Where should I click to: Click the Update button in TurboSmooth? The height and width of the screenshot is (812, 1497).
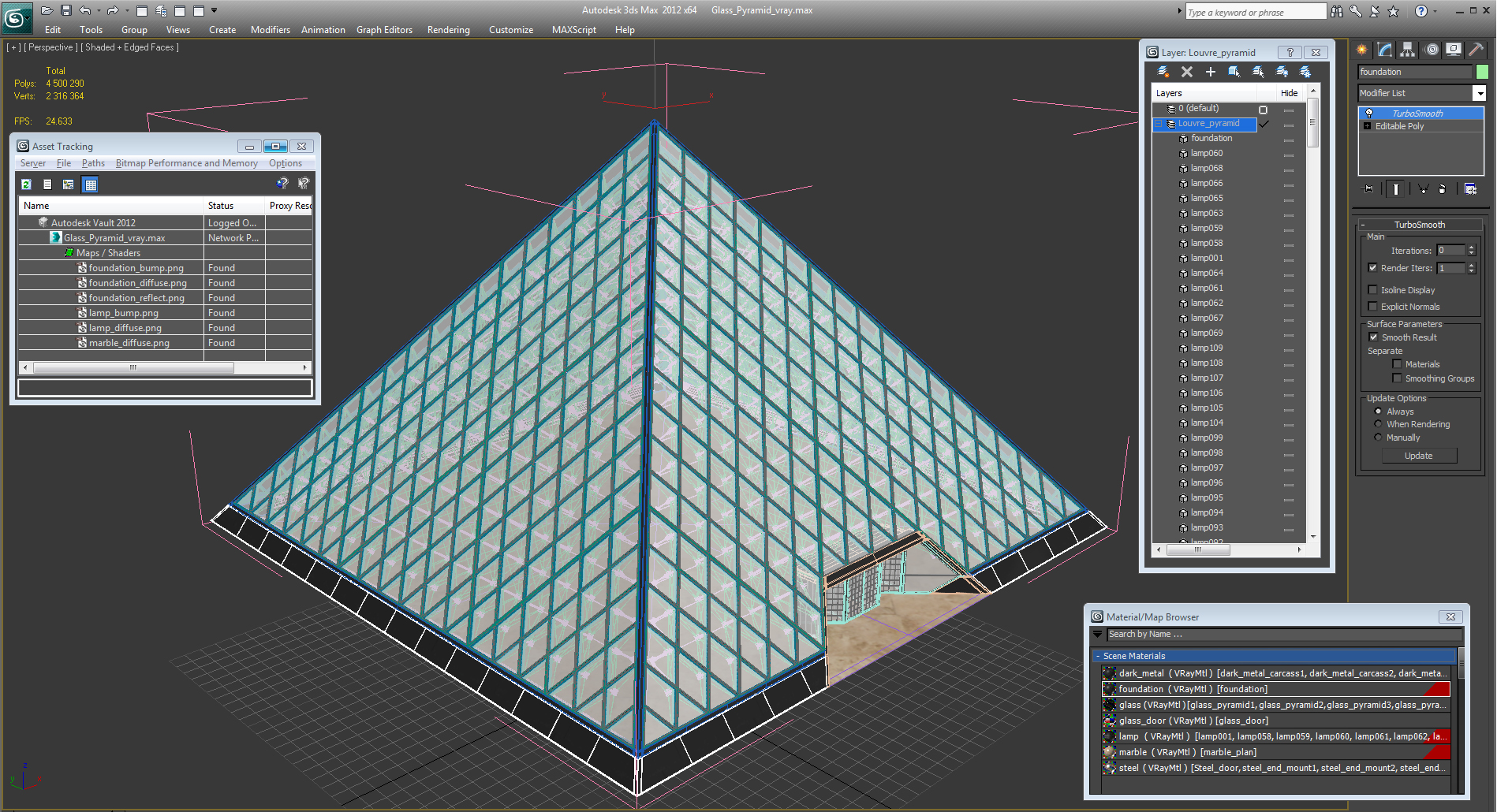[1419, 456]
